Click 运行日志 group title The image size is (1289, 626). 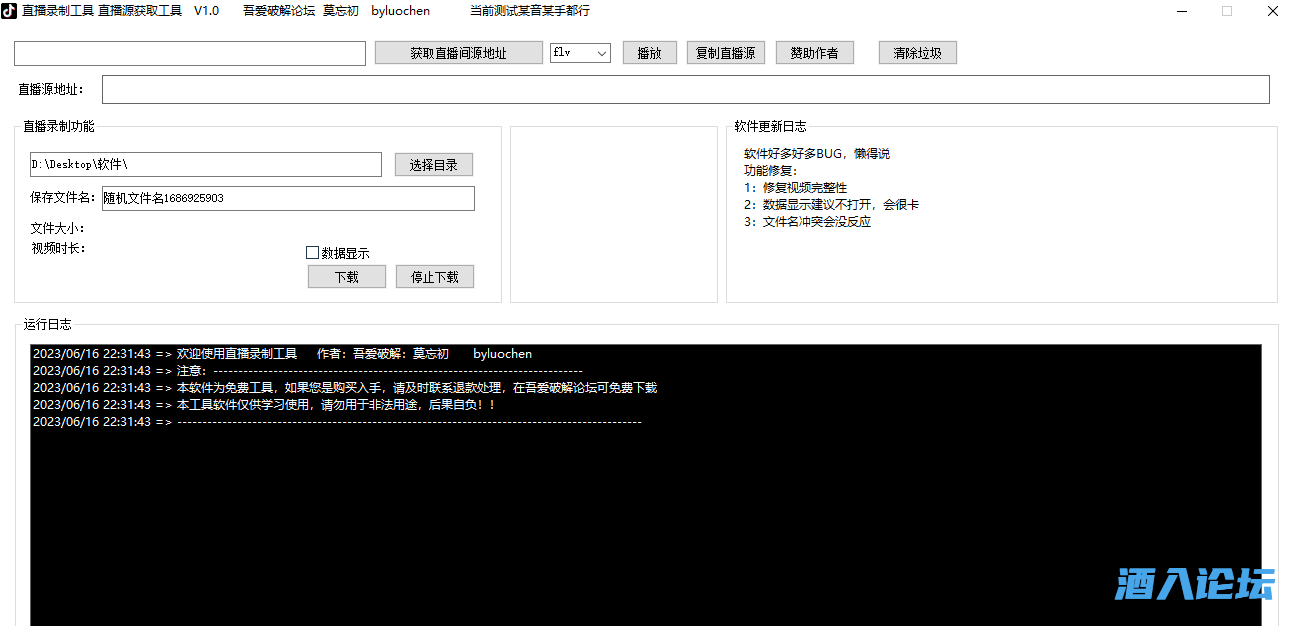(x=48, y=325)
